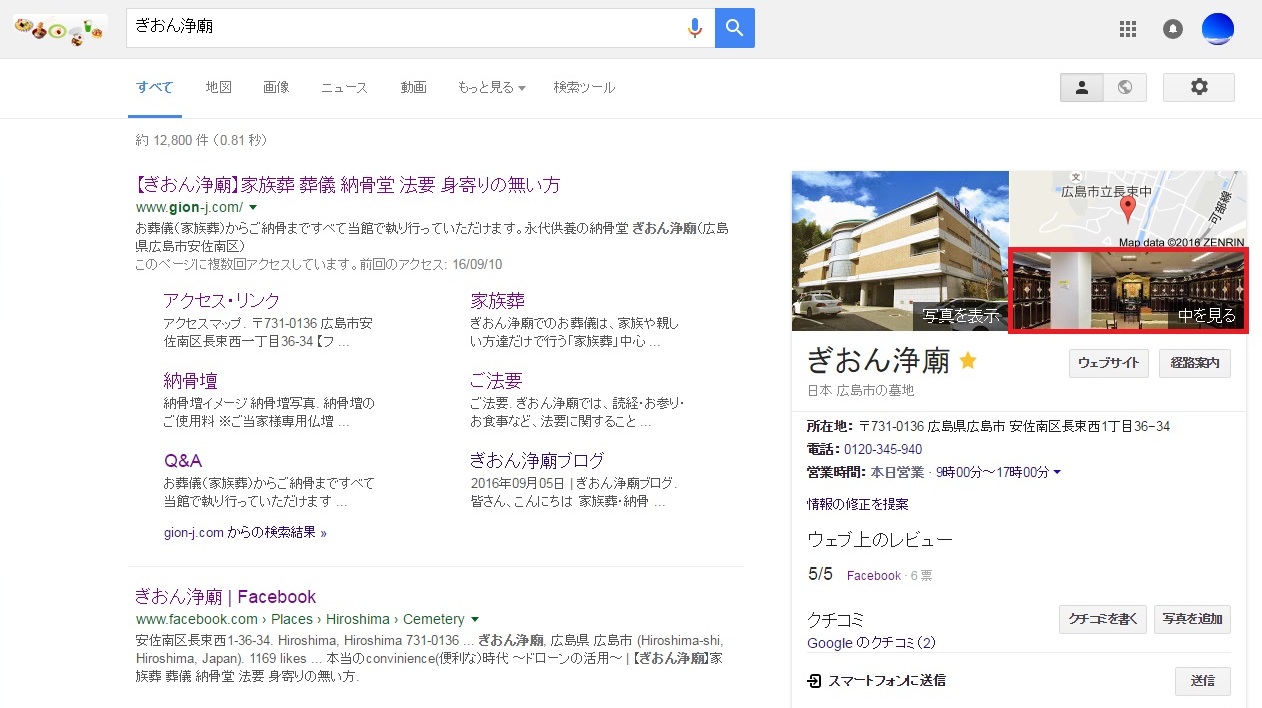The width and height of the screenshot is (1262, 708).
Task: Click the スマートフォンに送信 label
Action: pyautogui.click(x=887, y=681)
